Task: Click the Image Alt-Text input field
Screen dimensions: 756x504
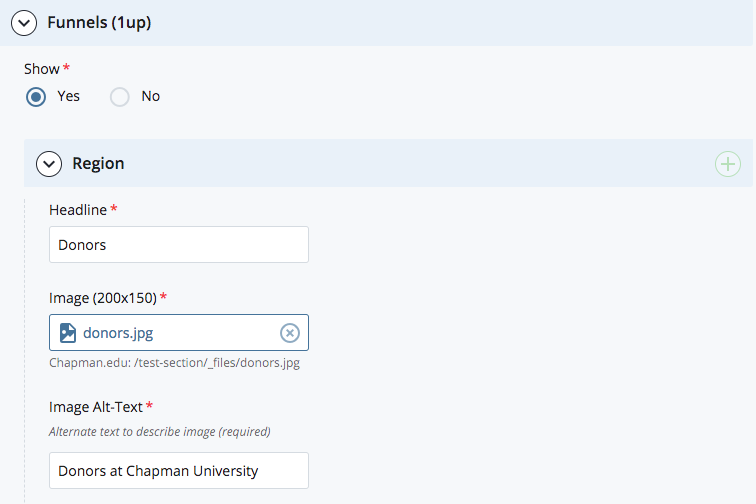Action: tap(178, 470)
